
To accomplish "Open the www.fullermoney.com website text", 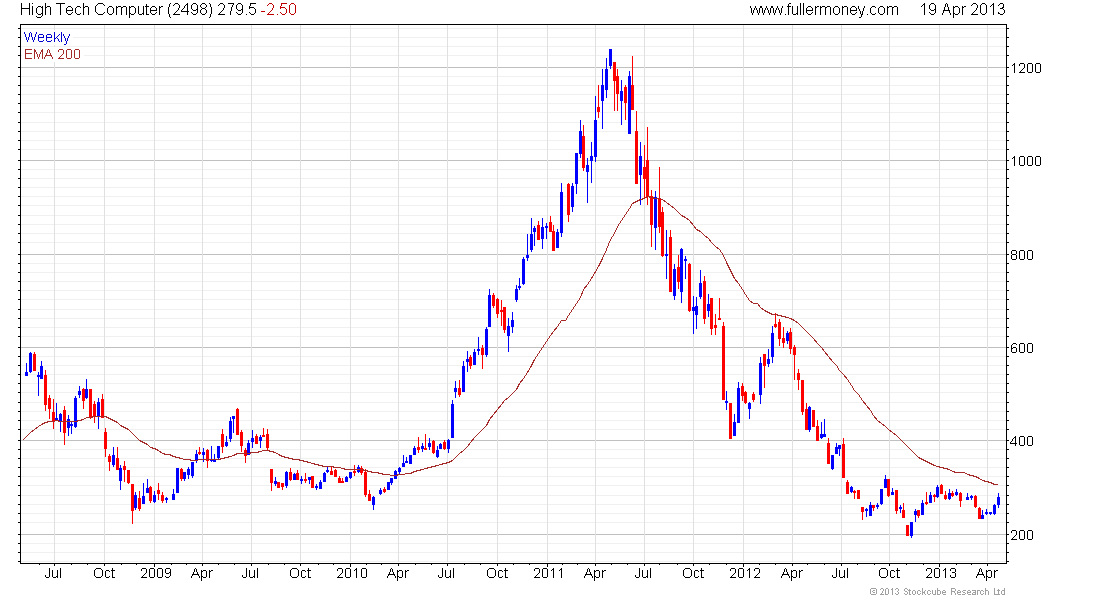I will pos(824,10).
